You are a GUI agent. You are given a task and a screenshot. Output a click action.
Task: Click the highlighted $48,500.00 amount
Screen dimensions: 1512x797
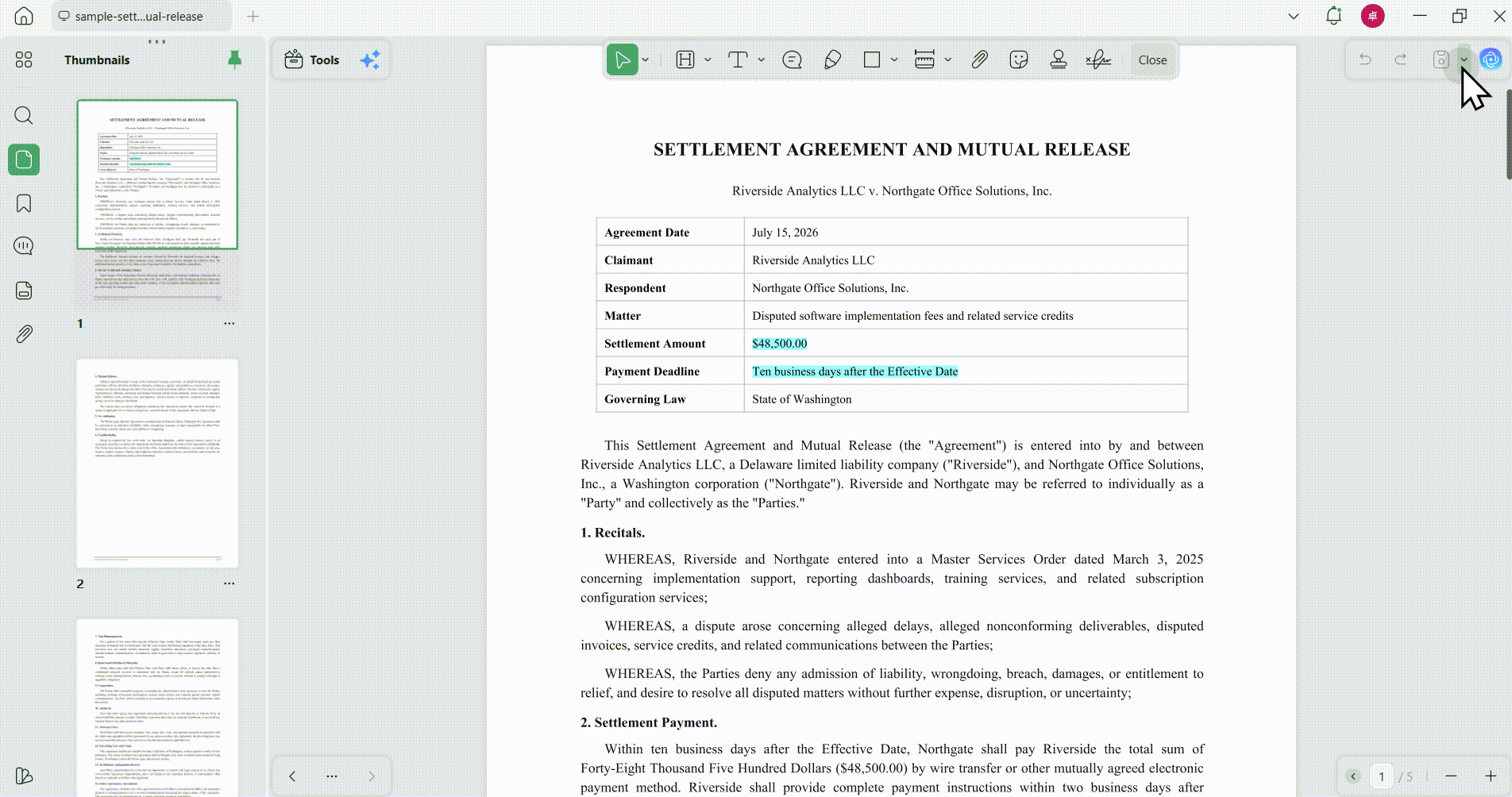coord(779,344)
